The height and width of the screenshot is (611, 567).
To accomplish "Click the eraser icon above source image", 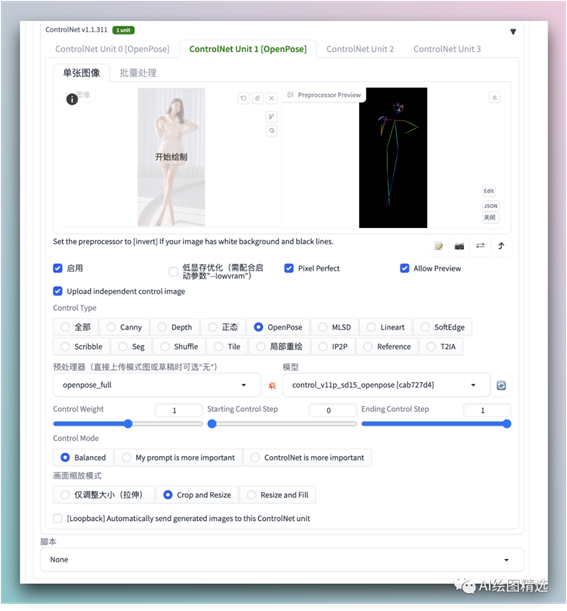I will (258, 98).
